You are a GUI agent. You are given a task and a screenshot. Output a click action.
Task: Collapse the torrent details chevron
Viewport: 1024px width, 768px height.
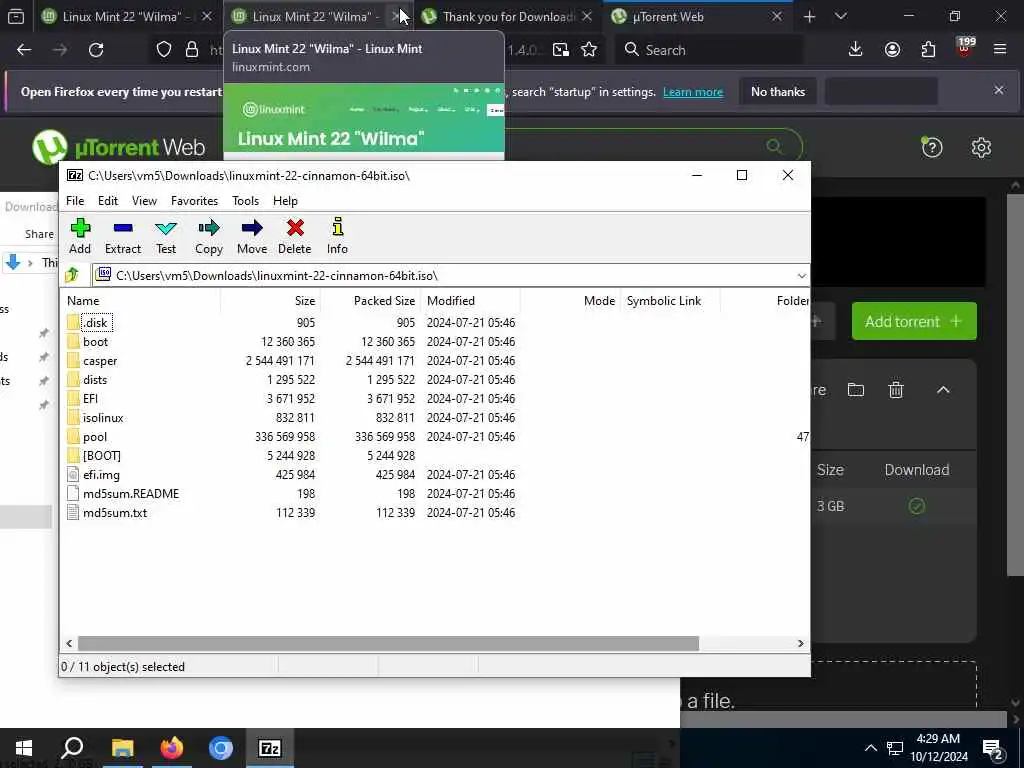click(943, 390)
